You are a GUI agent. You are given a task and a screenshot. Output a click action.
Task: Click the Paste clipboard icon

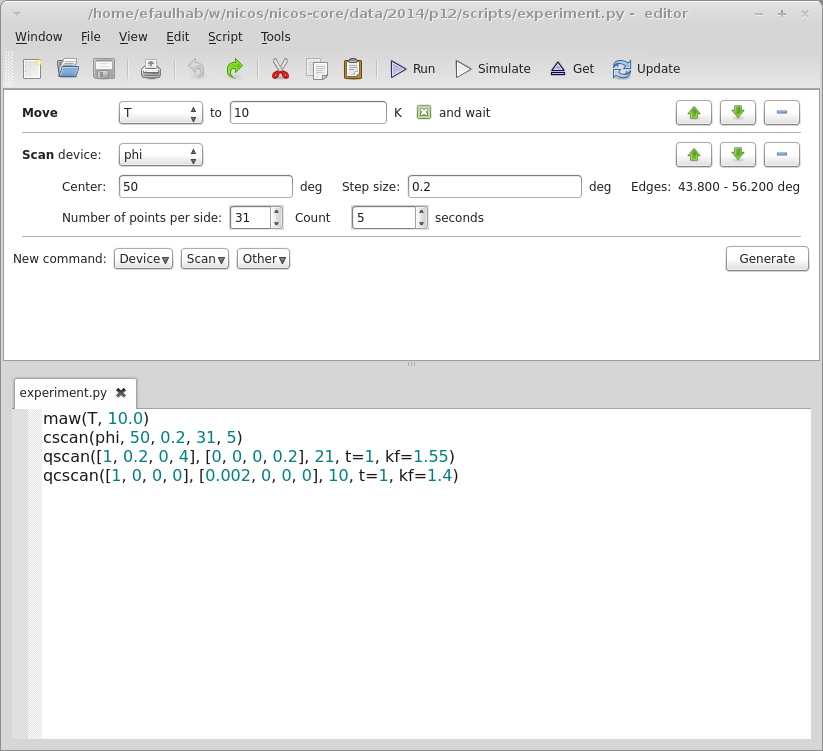[x=352, y=69]
